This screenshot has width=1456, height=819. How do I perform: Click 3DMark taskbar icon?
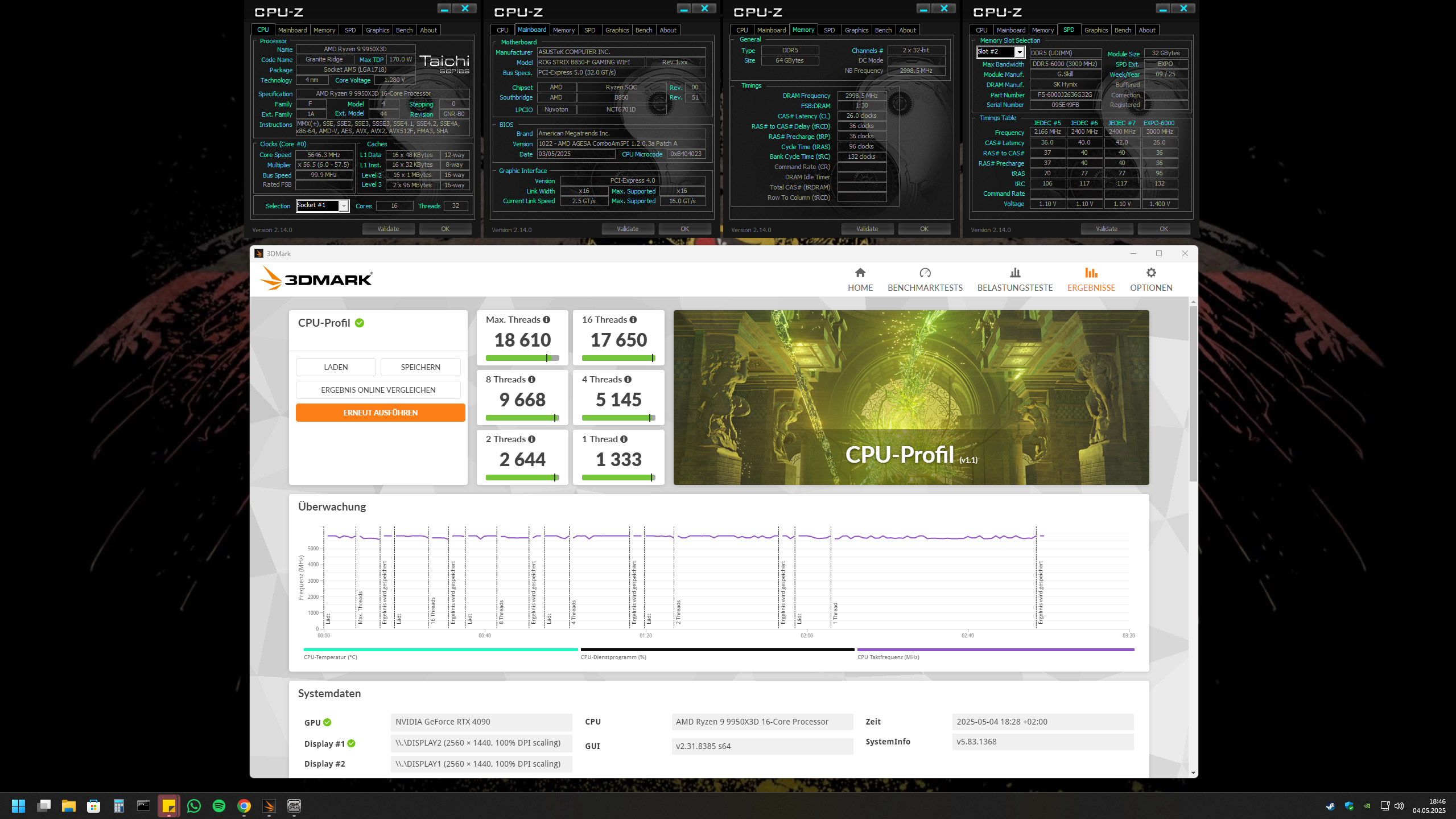pos(269,806)
